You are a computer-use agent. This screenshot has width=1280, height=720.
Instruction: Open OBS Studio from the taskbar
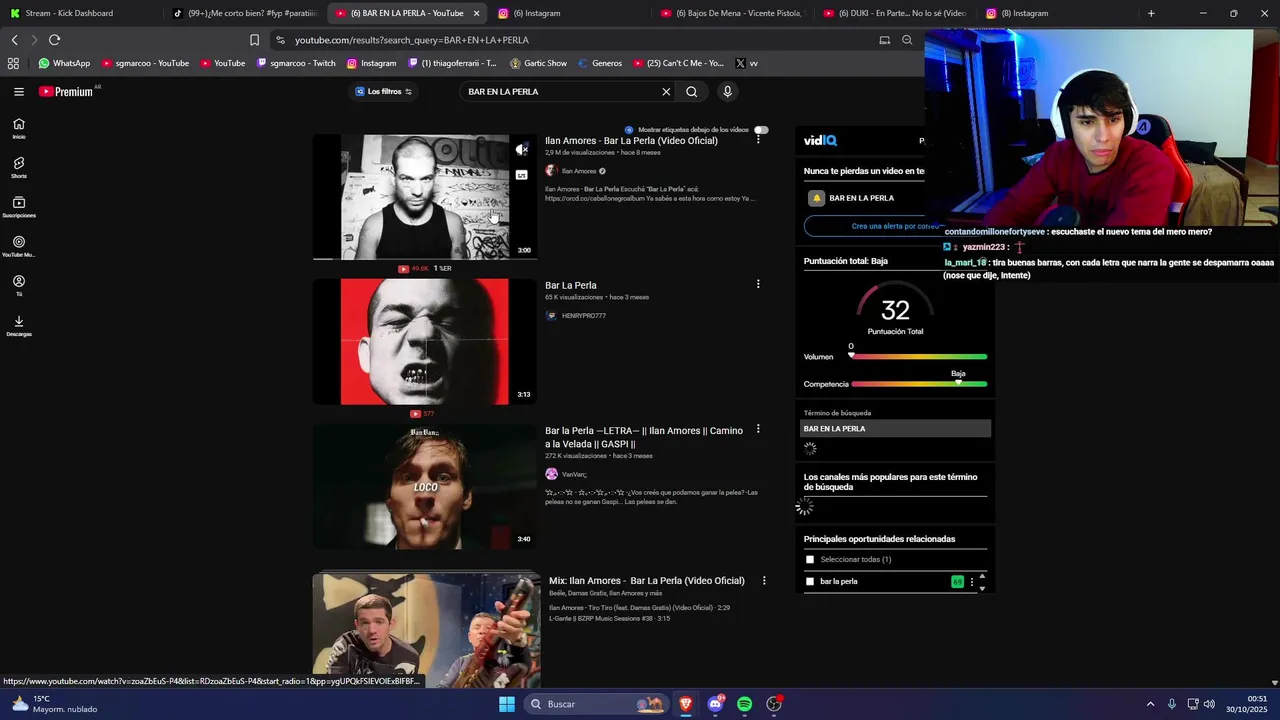point(773,704)
